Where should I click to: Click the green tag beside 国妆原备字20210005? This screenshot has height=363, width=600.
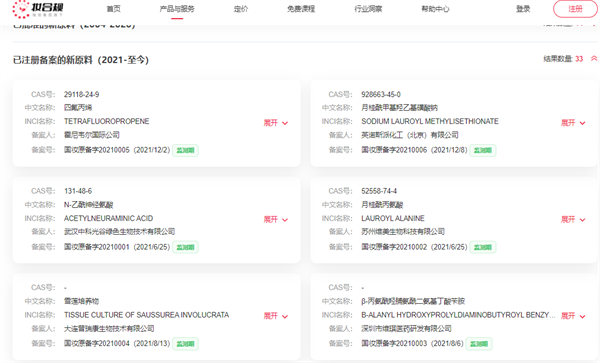[185, 150]
